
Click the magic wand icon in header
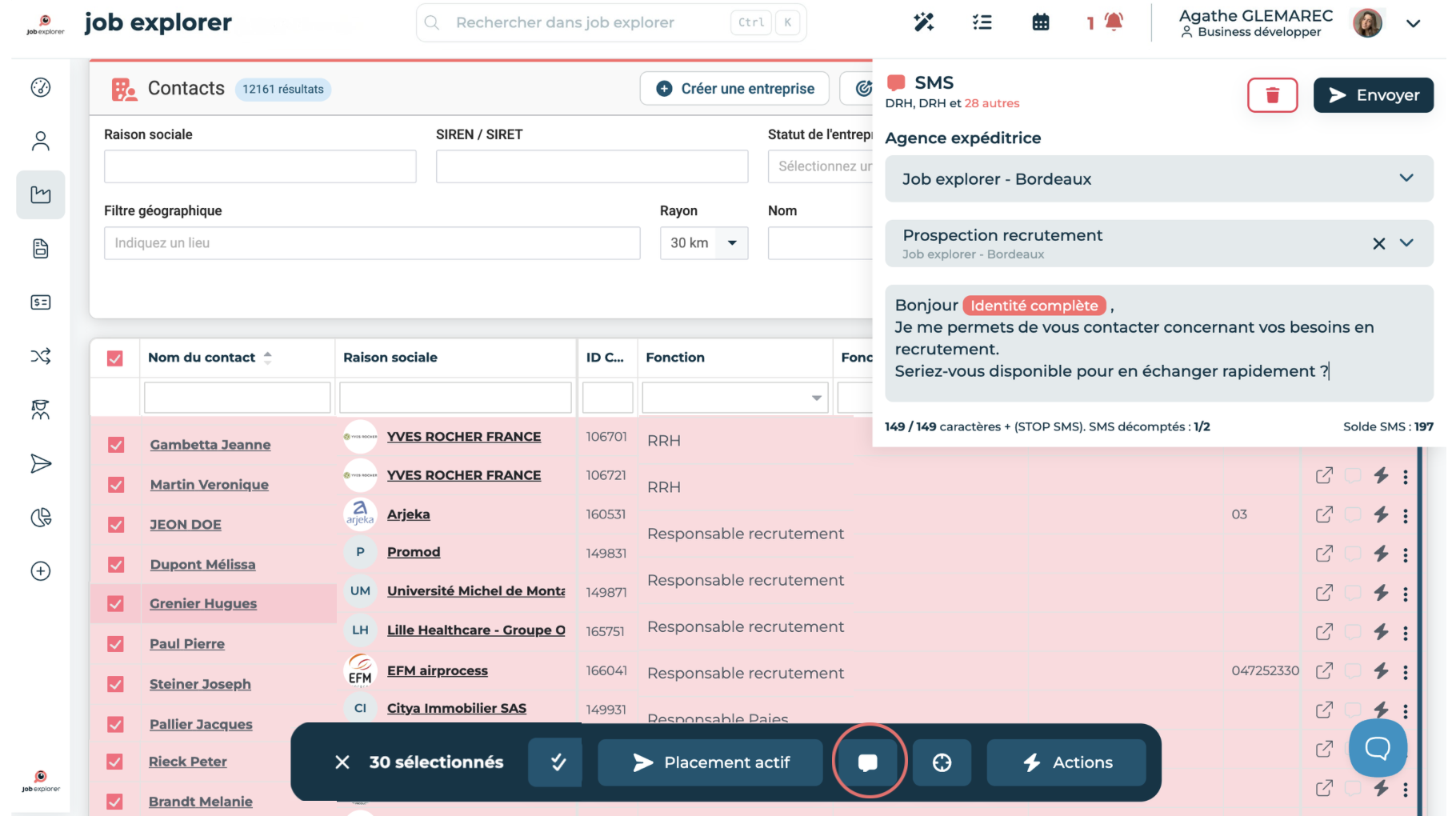[924, 22]
